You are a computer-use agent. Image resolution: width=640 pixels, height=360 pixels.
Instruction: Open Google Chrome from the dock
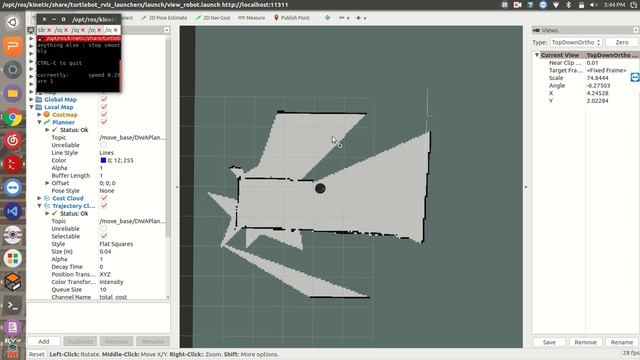click(13, 117)
